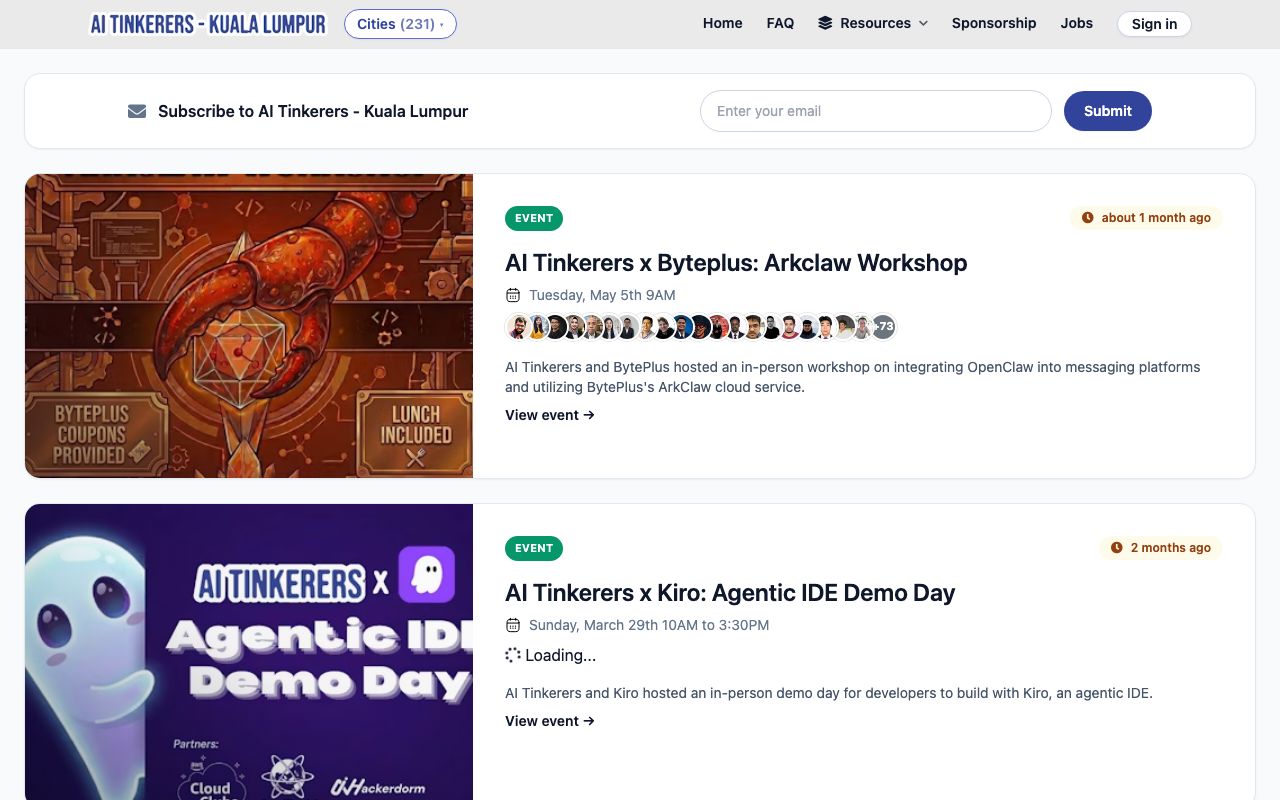1280x800 pixels.
Task: Click the Sign in button
Action: (x=1154, y=24)
